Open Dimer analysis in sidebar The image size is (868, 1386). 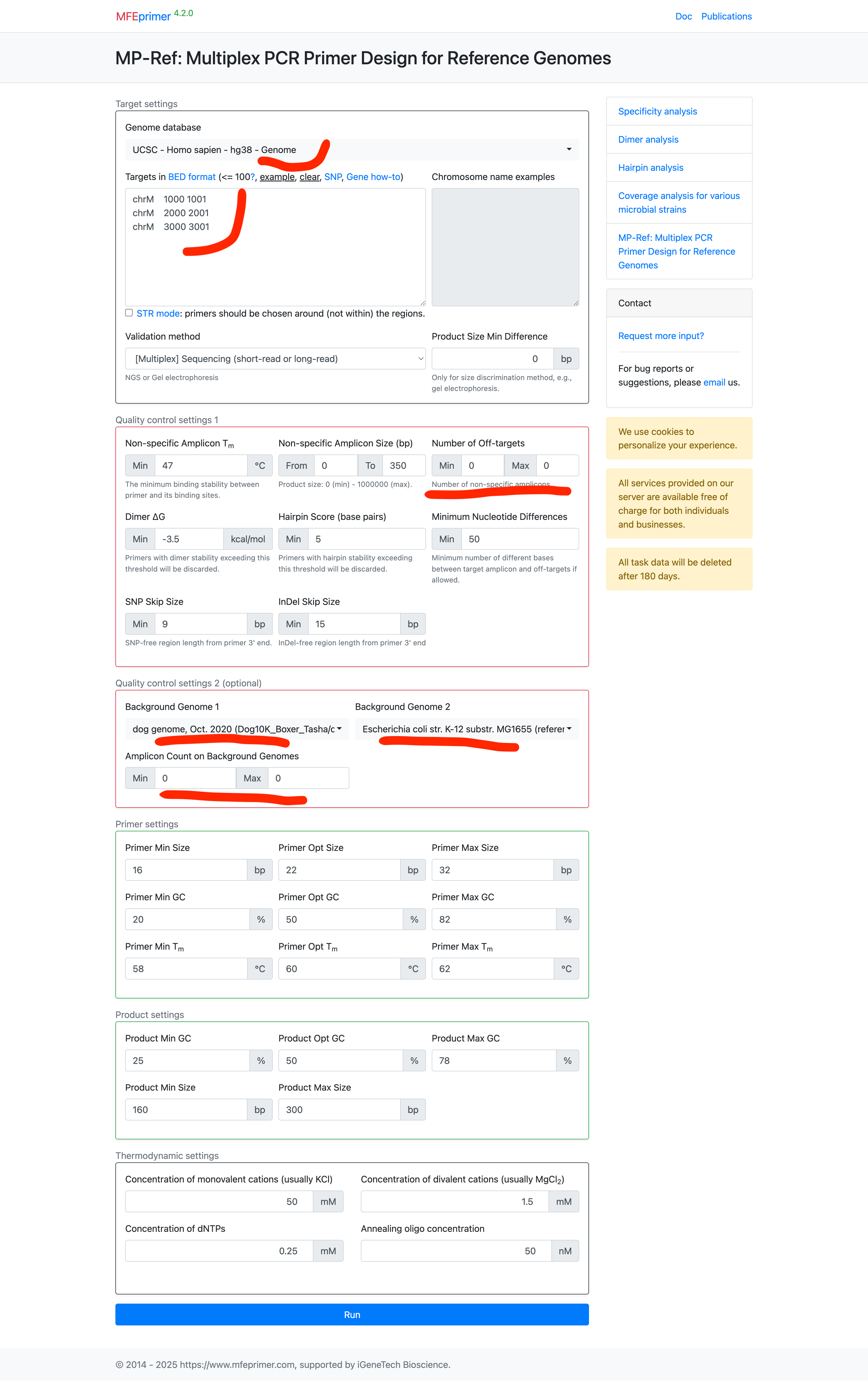(648, 140)
